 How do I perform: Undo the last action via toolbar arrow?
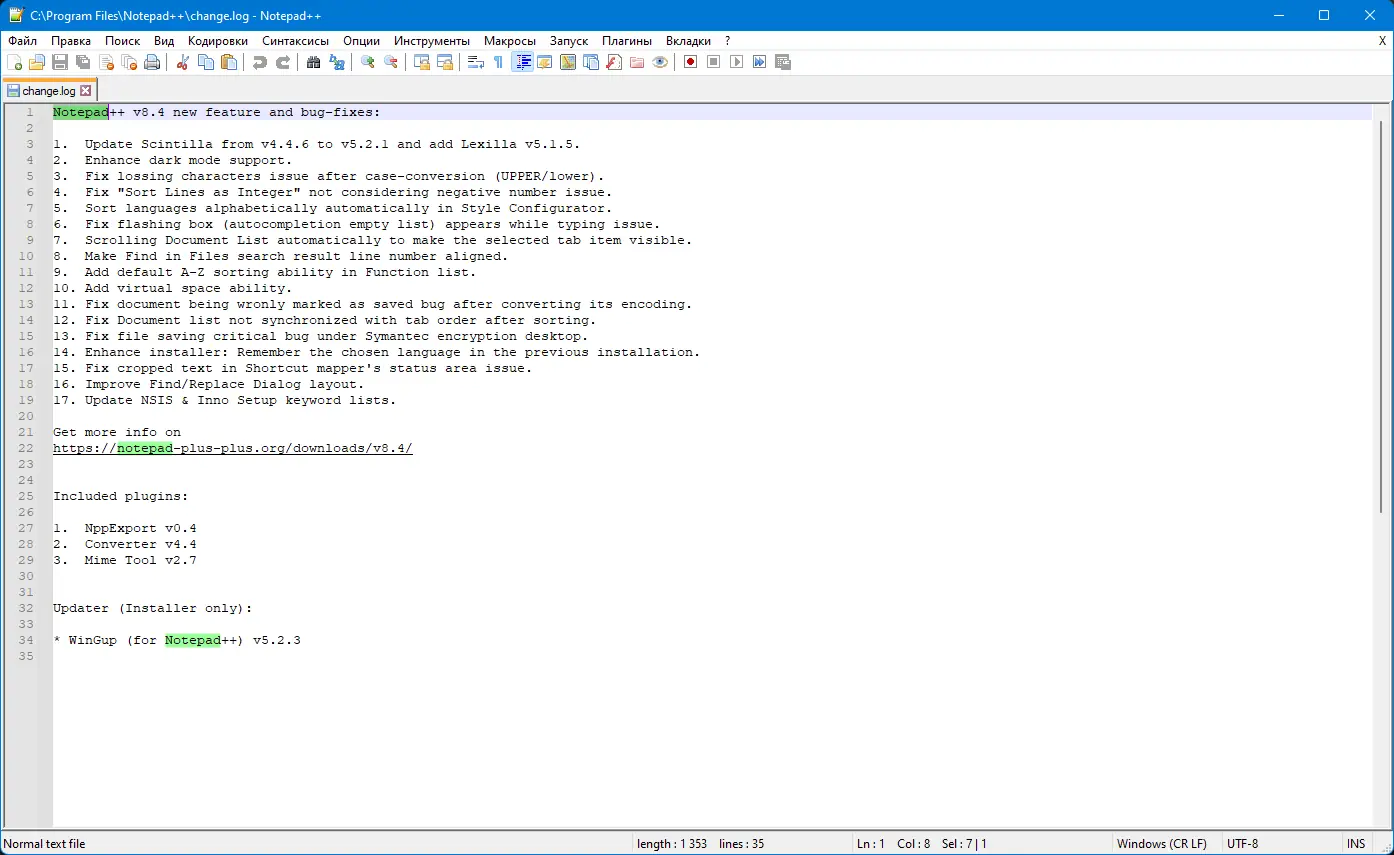[260, 62]
